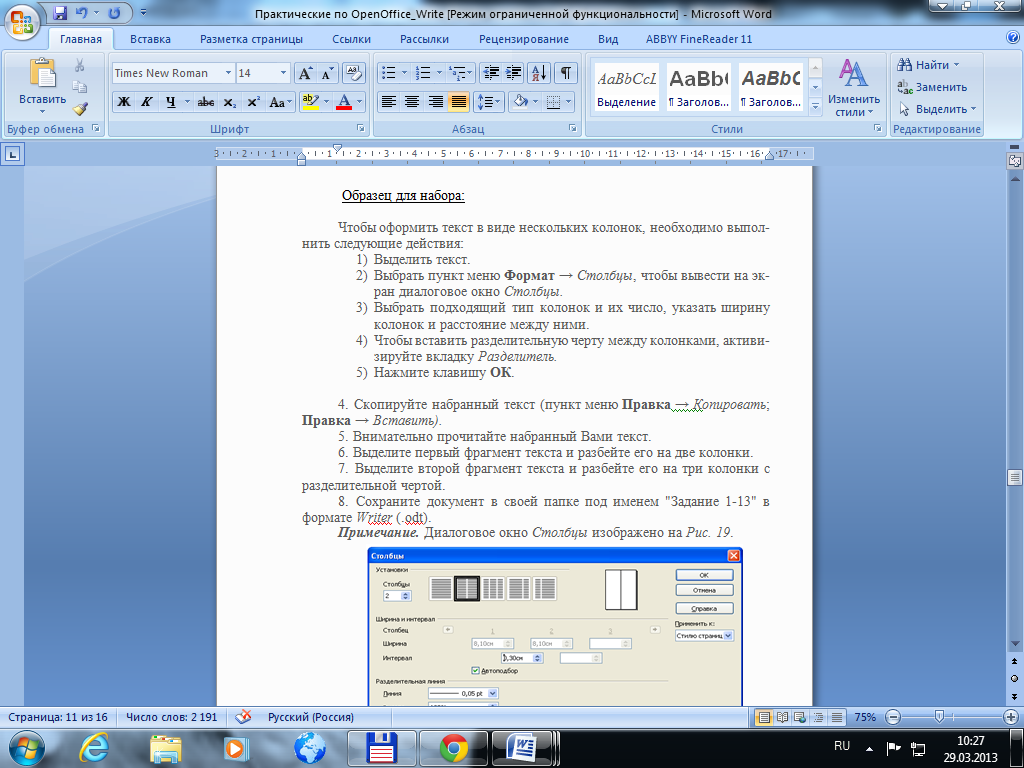Open the Ссылки tab

(x=351, y=39)
